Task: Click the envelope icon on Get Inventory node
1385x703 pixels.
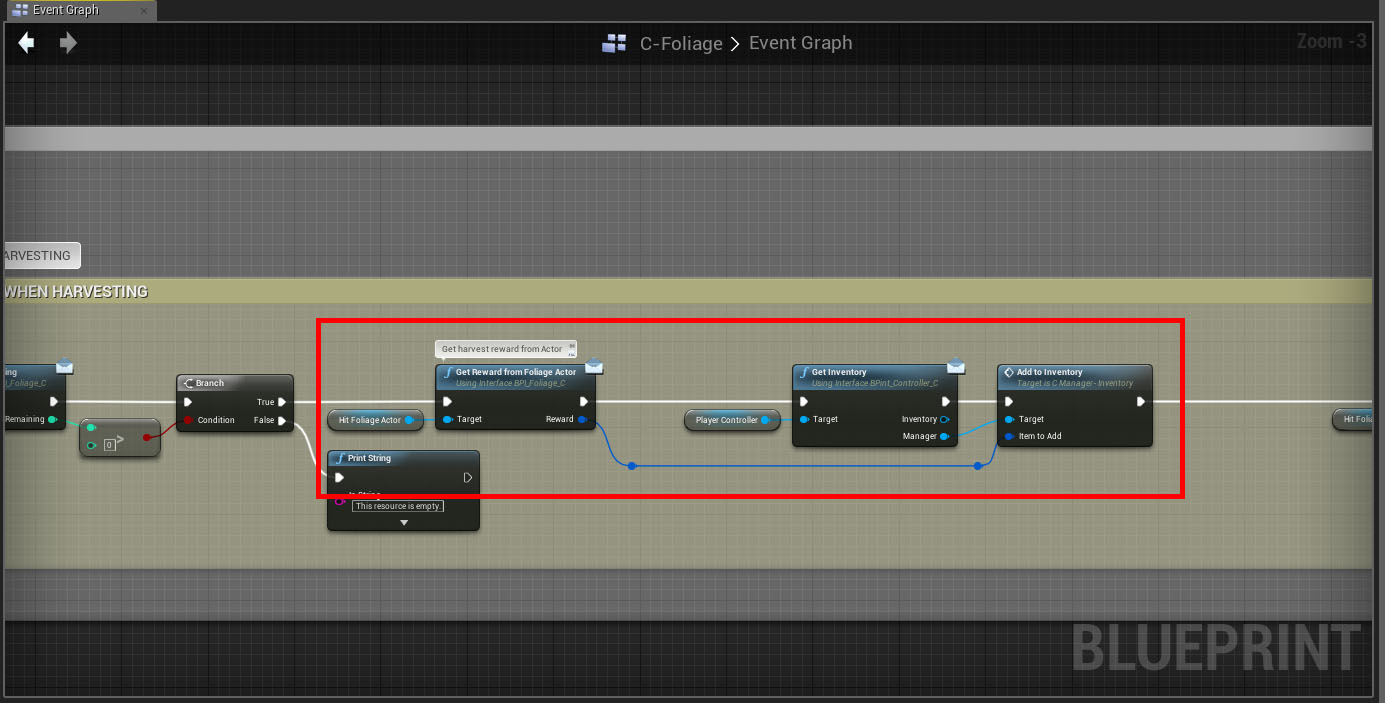Action: [x=955, y=366]
